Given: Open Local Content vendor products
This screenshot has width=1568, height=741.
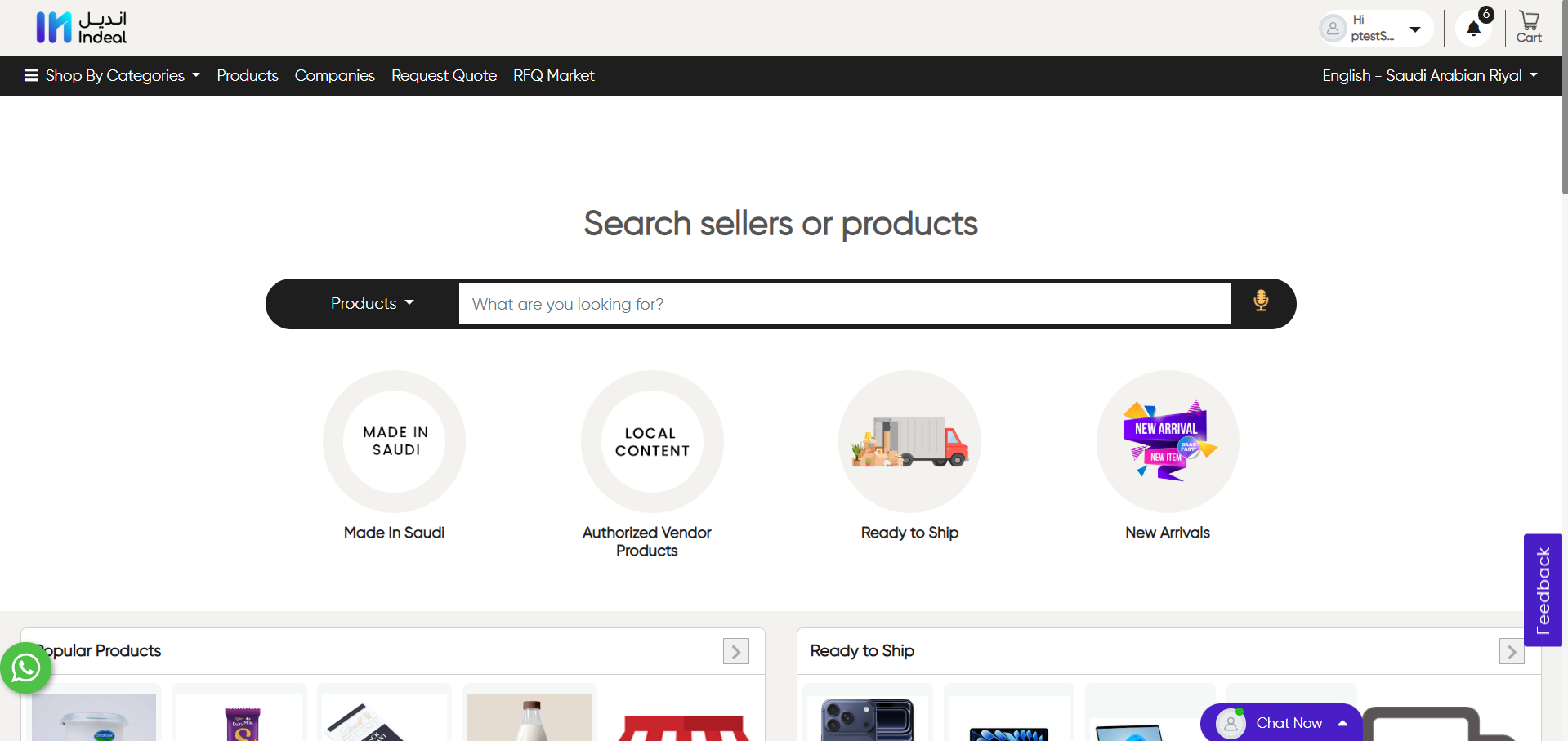Looking at the screenshot, I should click(652, 442).
